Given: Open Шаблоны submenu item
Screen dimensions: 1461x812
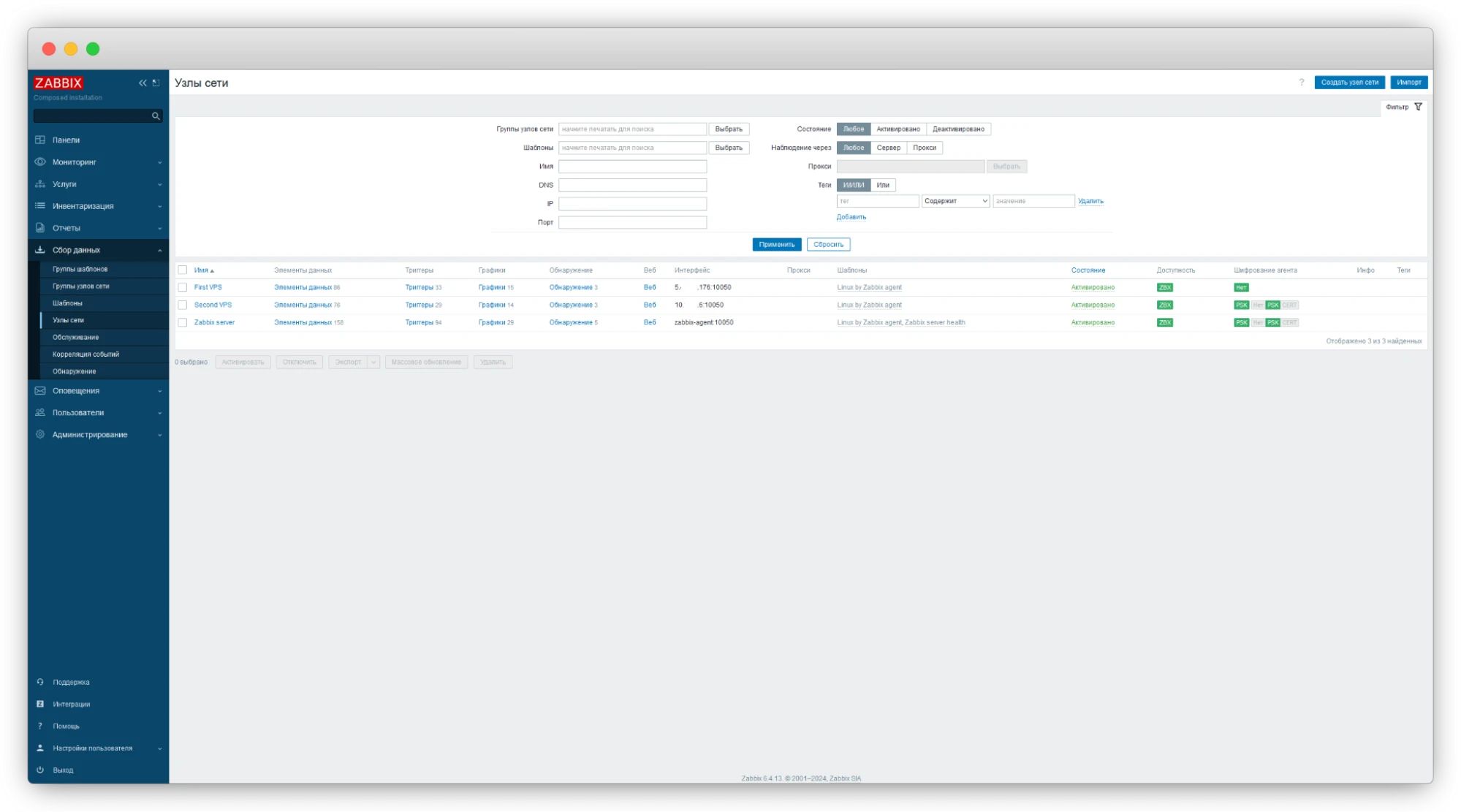Looking at the screenshot, I should (x=67, y=303).
